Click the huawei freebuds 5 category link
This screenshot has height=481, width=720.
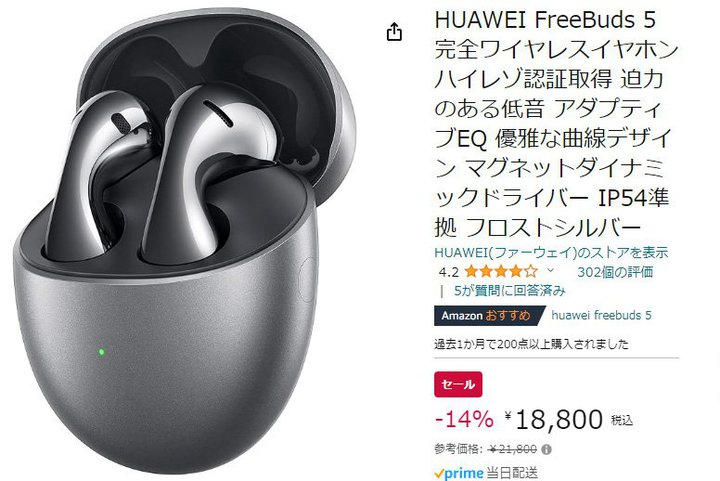(601, 315)
